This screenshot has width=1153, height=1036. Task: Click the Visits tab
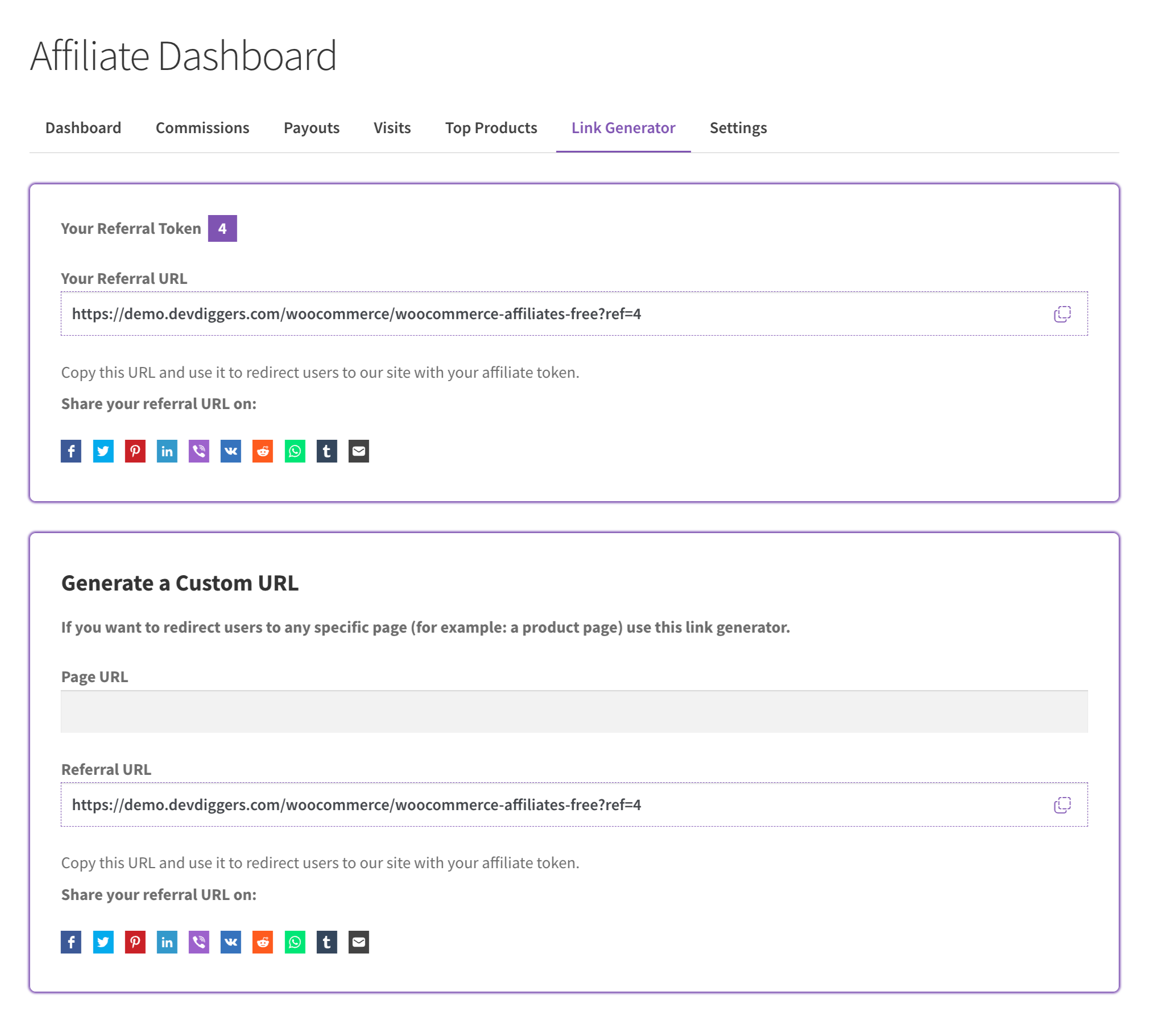tap(392, 127)
